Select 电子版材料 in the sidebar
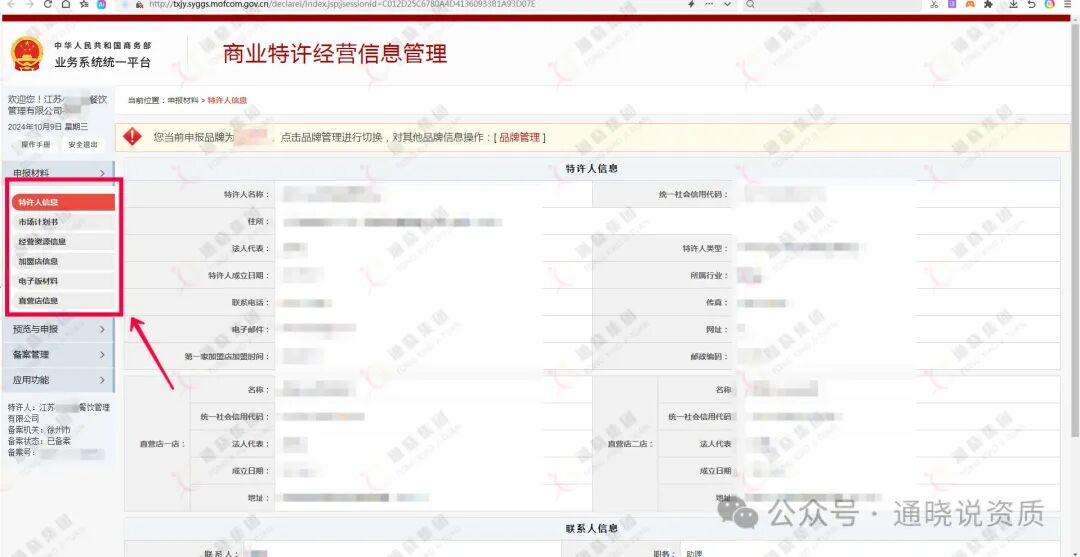Screen dimensions: 1080x557 click(x=63, y=281)
